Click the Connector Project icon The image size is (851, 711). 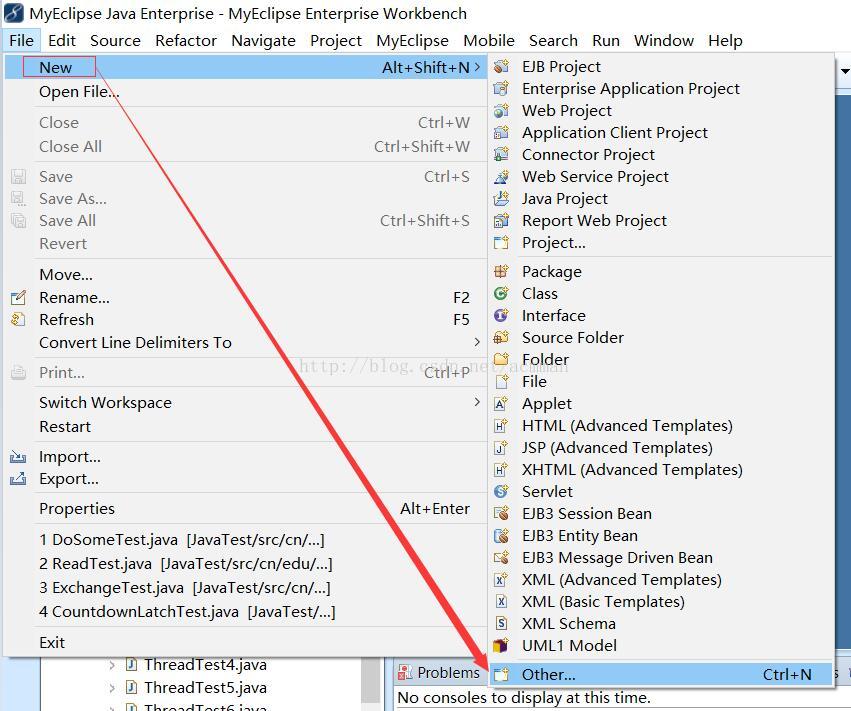point(501,155)
